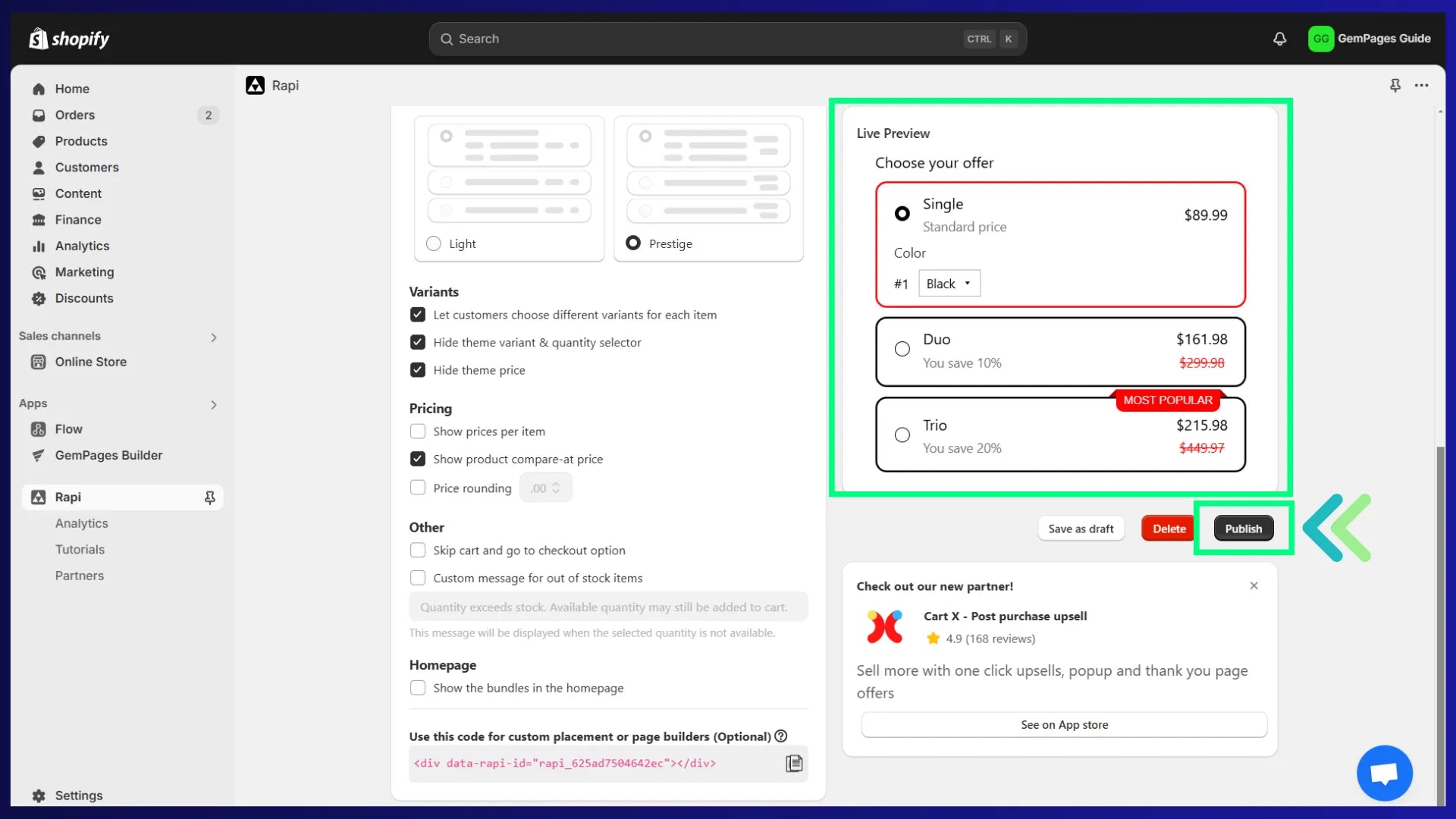
Task: Expand the Sales channels section
Action: point(214,337)
